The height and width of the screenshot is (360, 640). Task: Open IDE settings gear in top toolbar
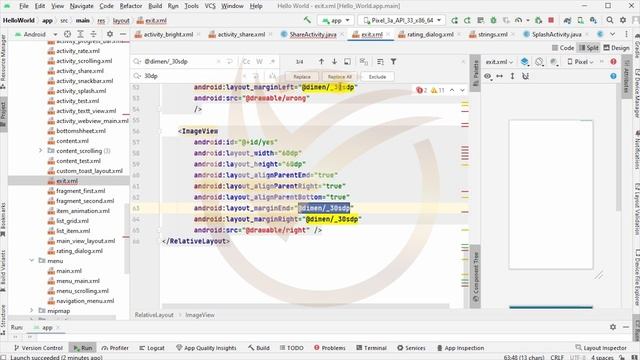[623, 20]
